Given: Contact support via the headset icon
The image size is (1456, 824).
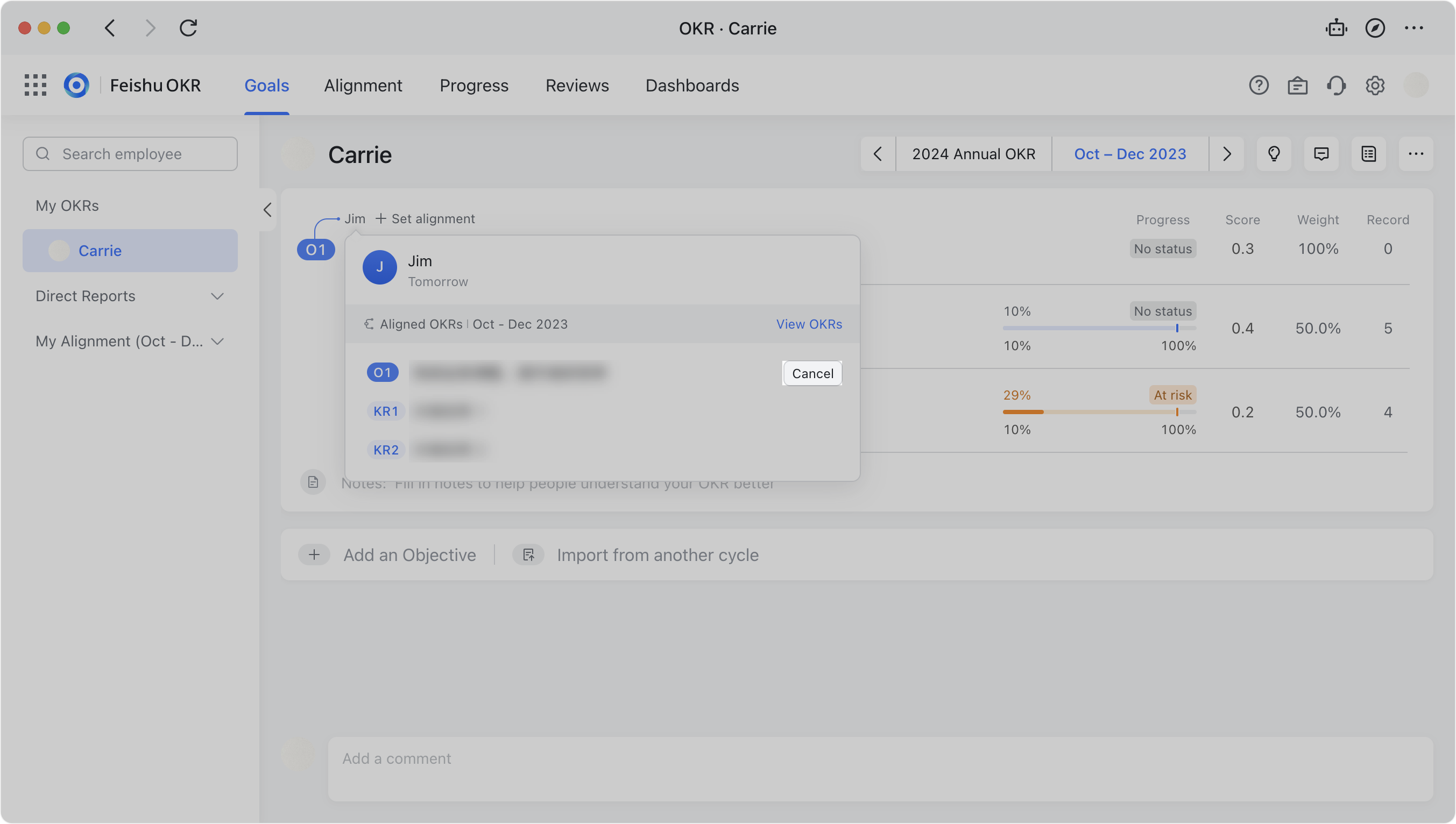Looking at the screenshot, I should (1336, 85).
